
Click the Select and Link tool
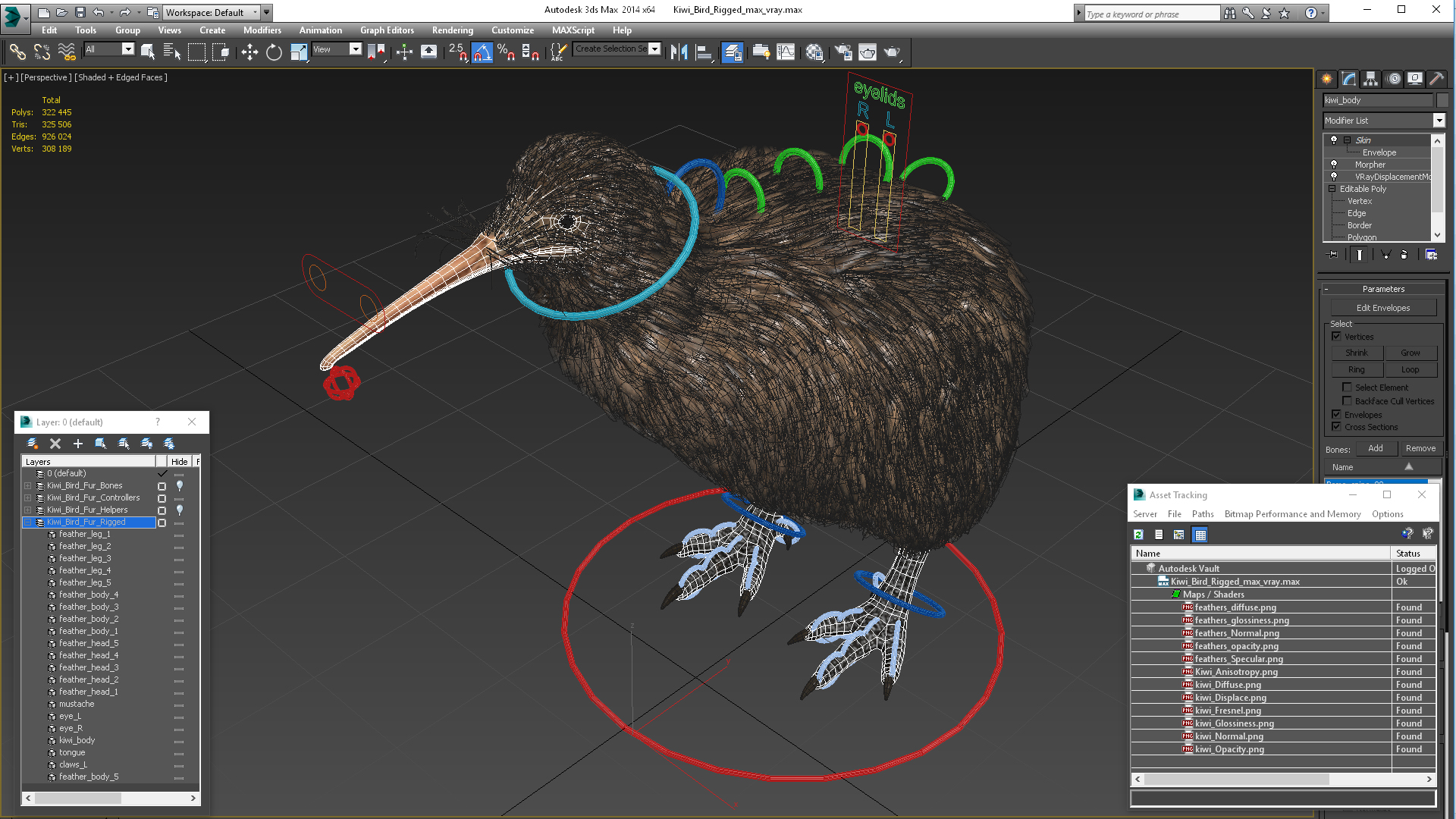tap(17, 52)
